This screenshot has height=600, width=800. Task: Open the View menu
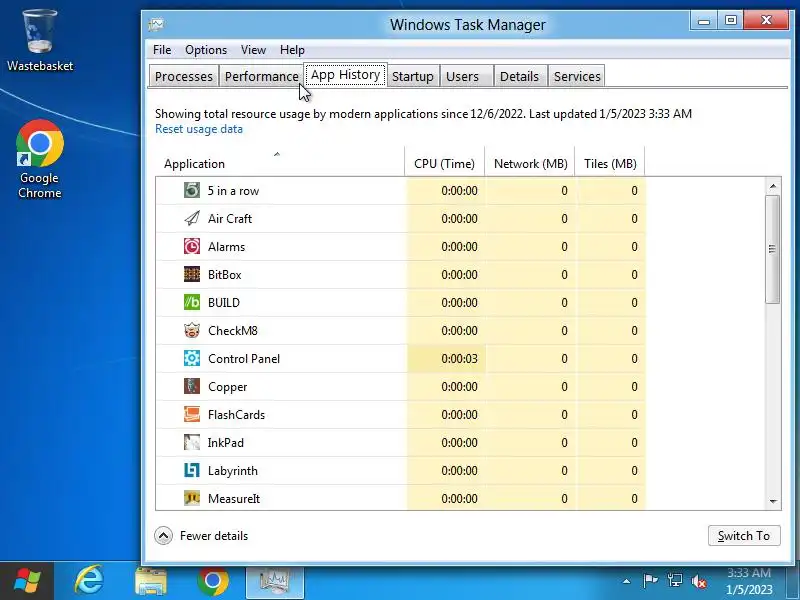click(253, 50)
